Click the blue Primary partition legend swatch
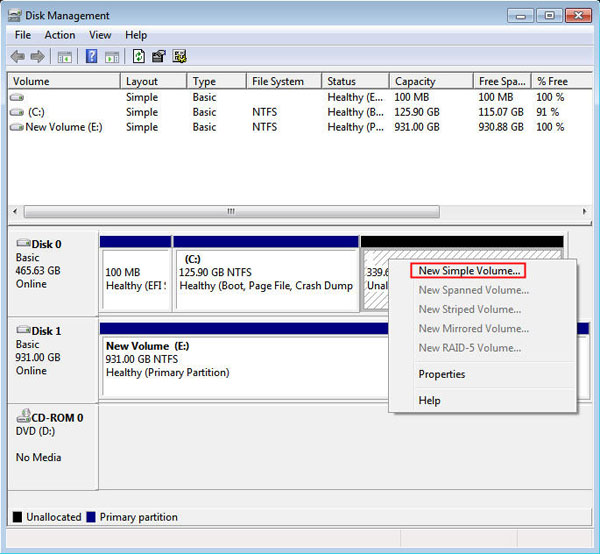This screenshot has height=554, width=600. tap(91, 517)
